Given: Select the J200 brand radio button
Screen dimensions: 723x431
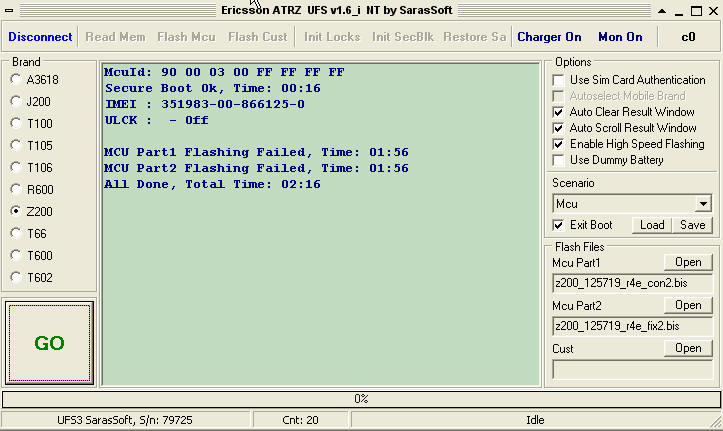Looking at the screenshot, I should coord(16,101).
